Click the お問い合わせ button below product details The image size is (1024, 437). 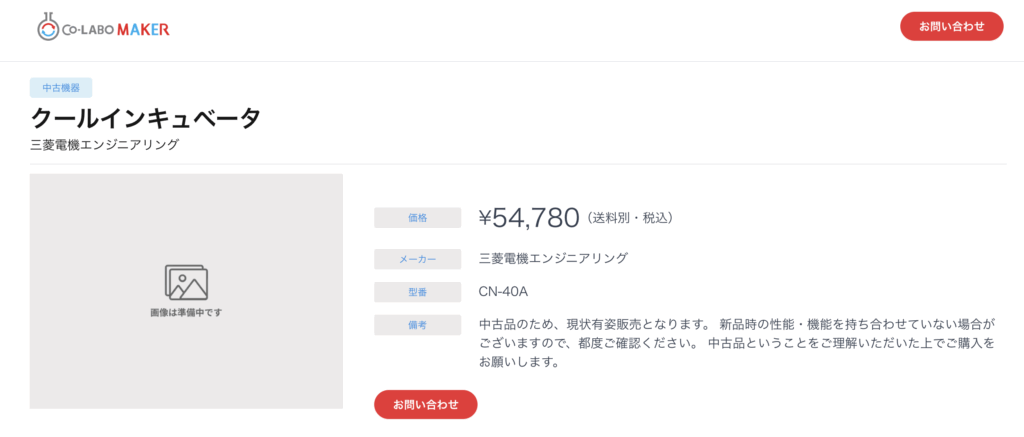point(426,404)
